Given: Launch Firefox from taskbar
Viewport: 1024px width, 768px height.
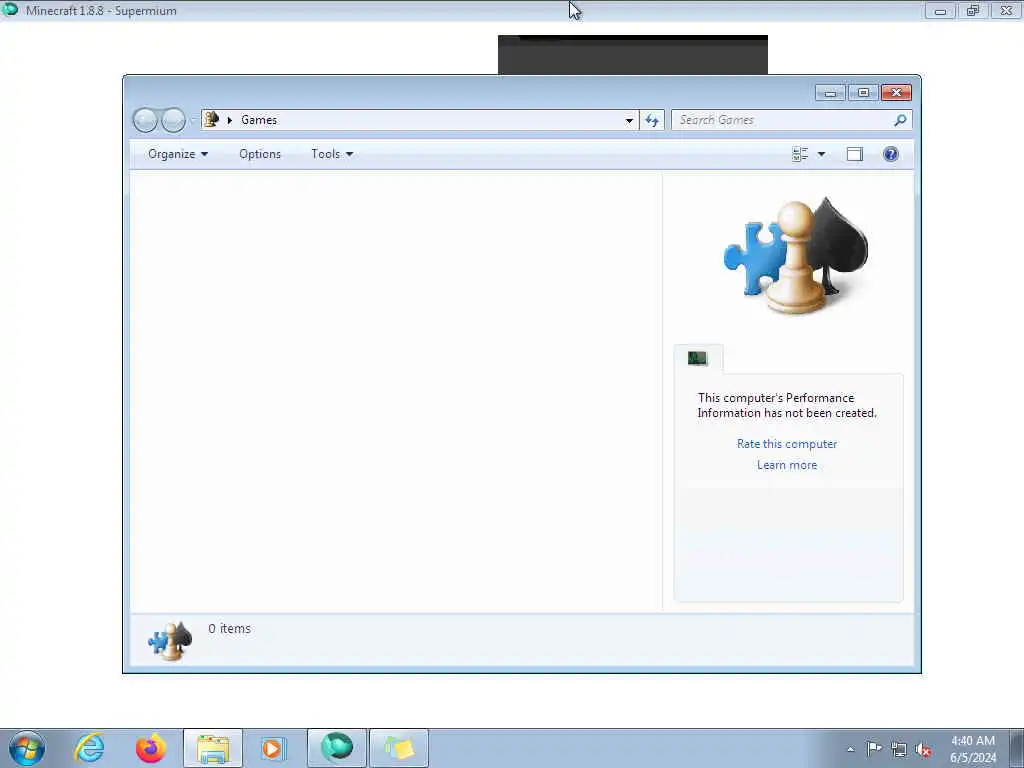Looking at the screenshot, I should pos(151,748).
